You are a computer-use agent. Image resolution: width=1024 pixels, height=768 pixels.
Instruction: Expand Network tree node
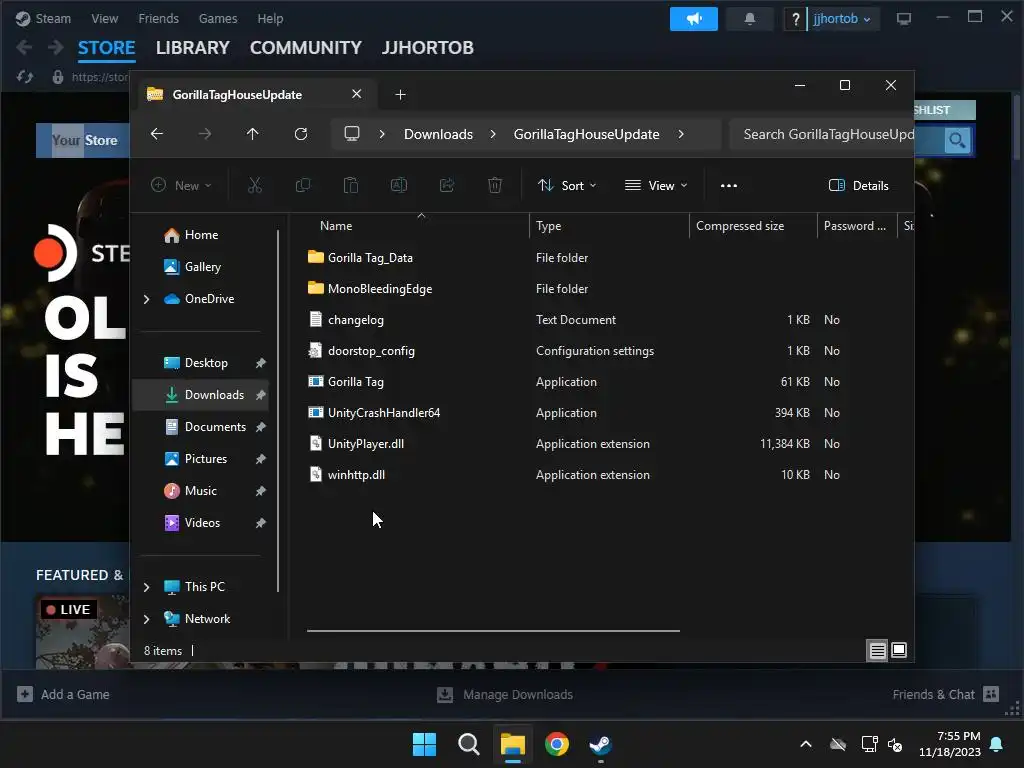146,619
